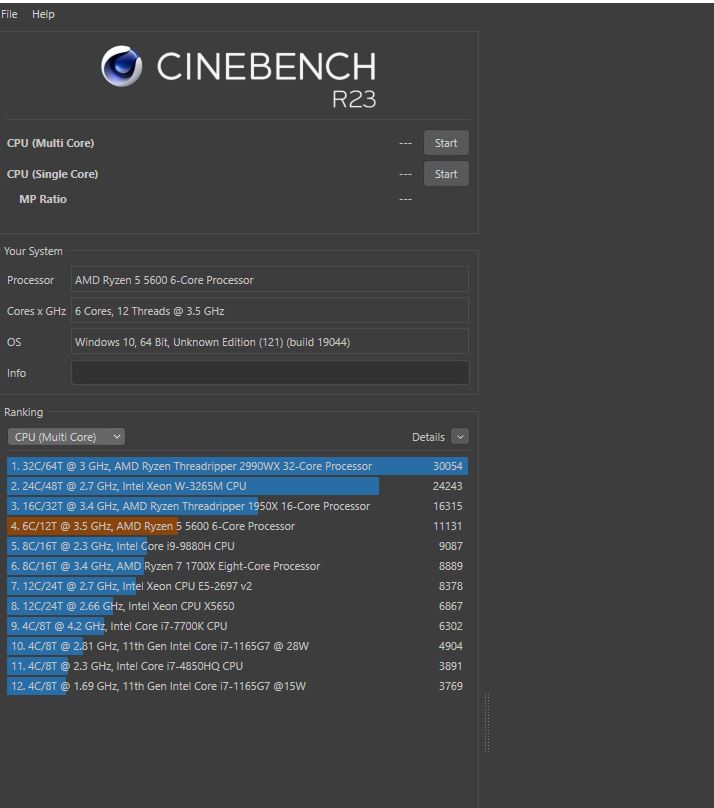Open the Help menu
This screenshot has height=808, width=714.
[43, 14]
